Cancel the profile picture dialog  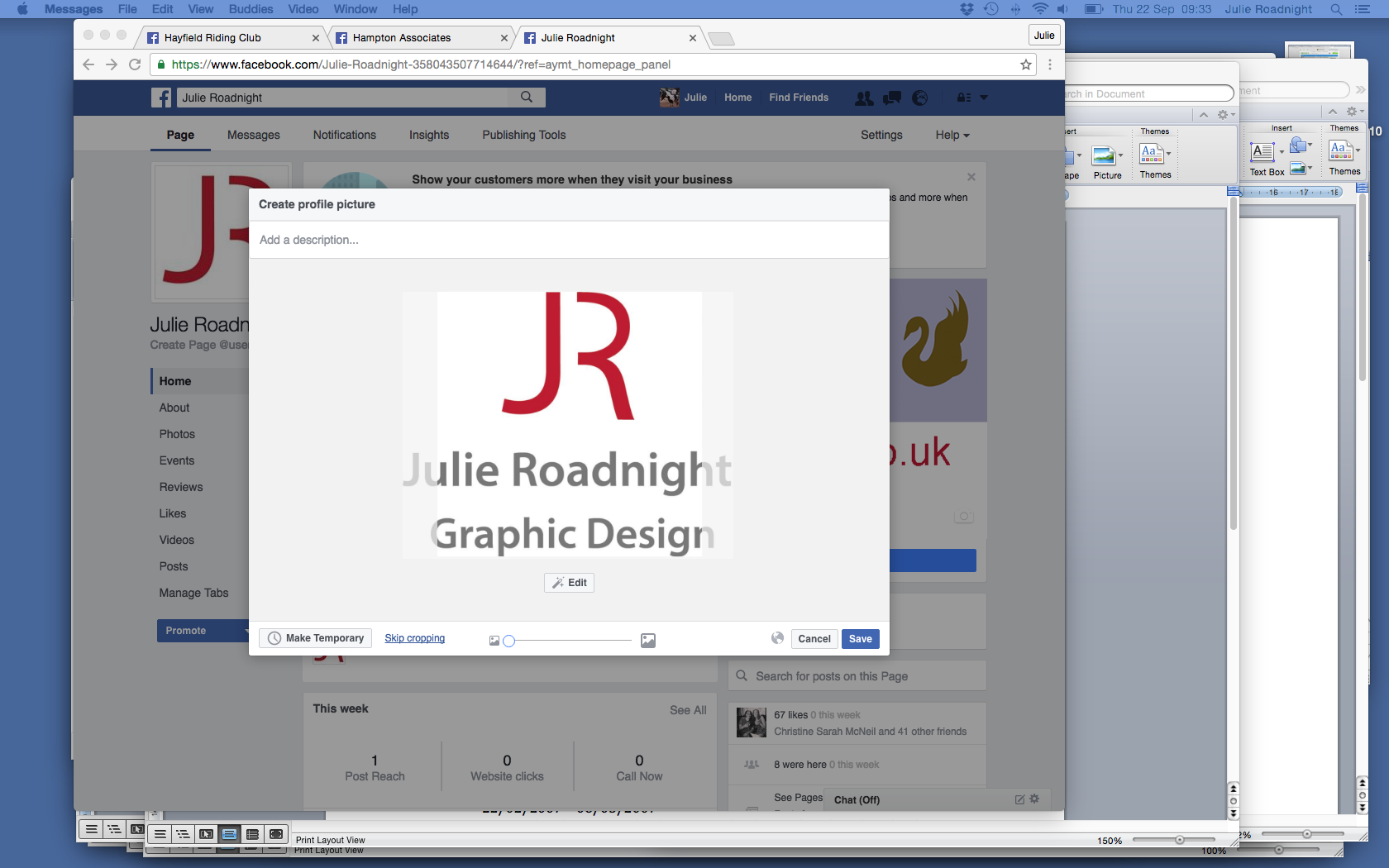tap(814, 638)
